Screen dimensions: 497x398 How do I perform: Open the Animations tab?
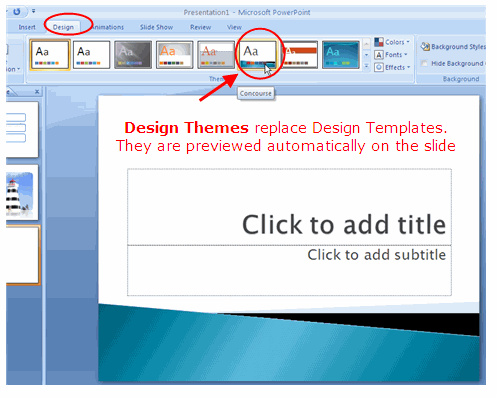(x=107, y=27)
